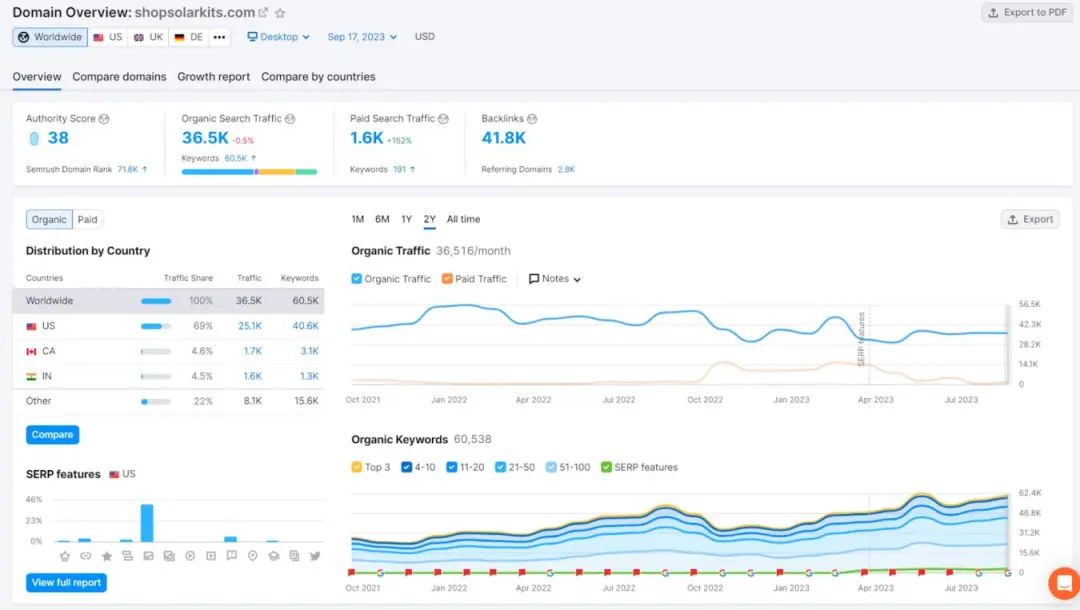This screenshot has width=1080, height=610.
Task: Select the circular play video SERP icon
Action: [x=190, y=556]
